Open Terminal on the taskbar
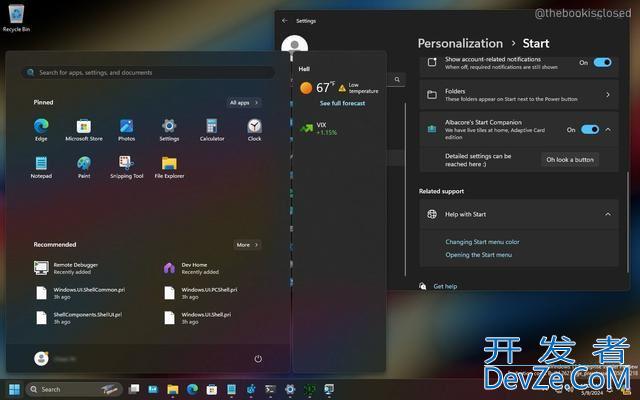This screenshot has height=400, width=640. pyautogui.click(x=270, y=389)
